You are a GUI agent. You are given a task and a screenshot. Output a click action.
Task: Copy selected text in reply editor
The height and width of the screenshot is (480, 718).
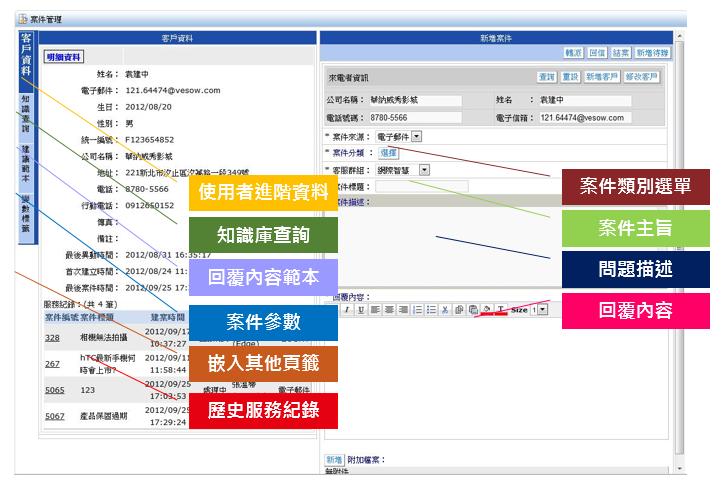(x=459, y=310)
